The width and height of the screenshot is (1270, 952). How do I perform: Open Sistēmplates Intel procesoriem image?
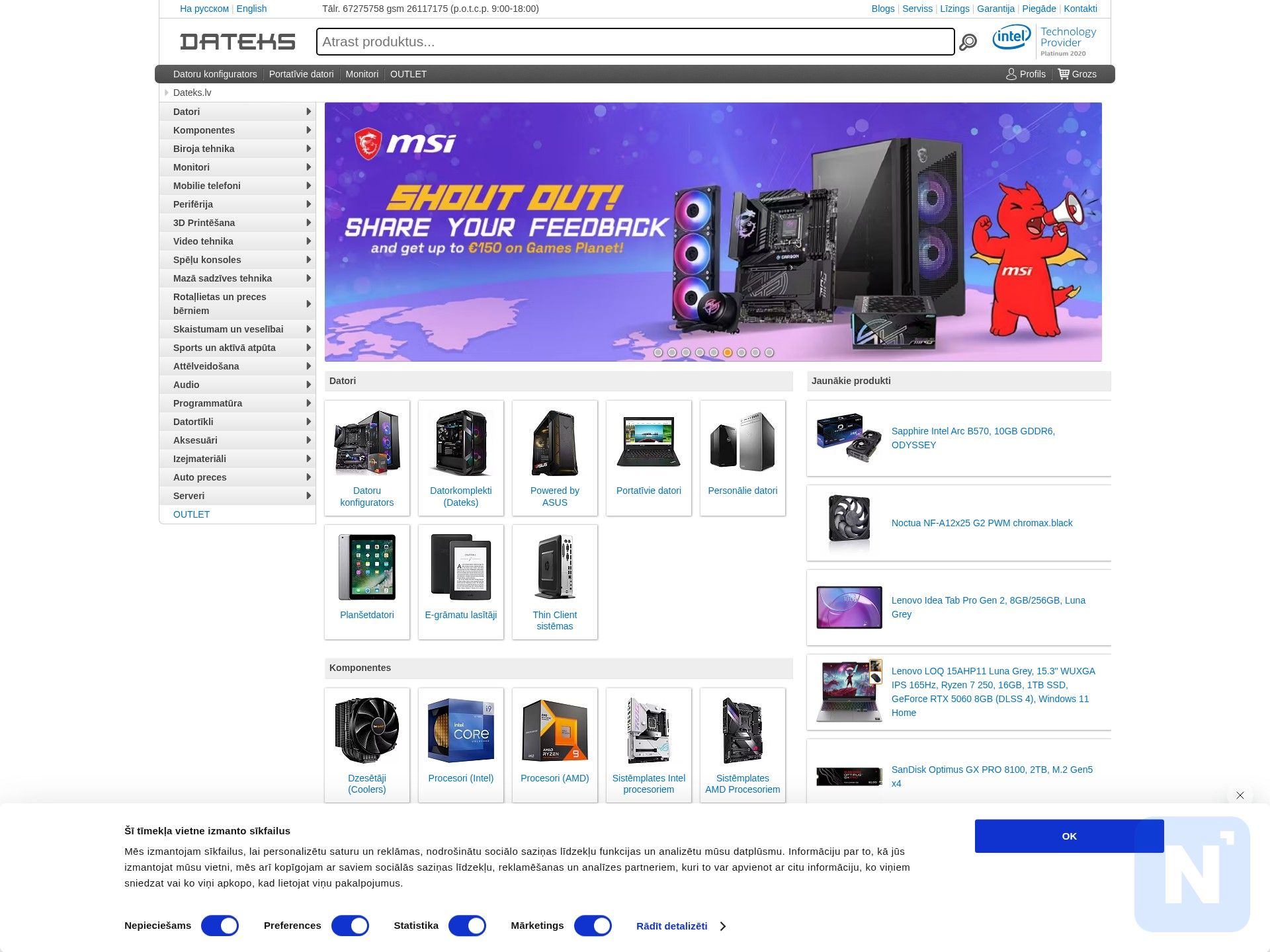649,731
